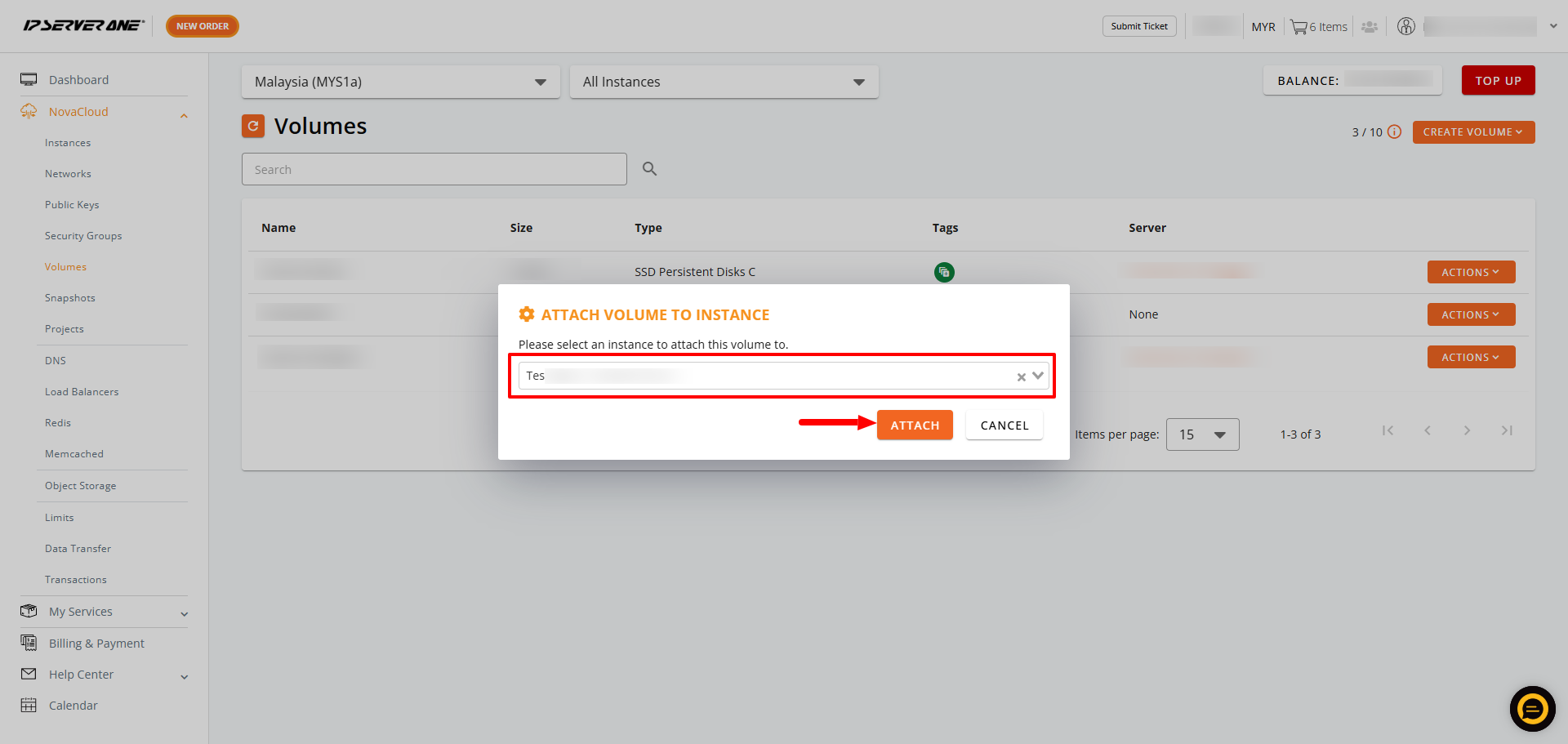Expand the instance selection dropdown arrow
1568x744 pixels.
(x=1038, y=376)
